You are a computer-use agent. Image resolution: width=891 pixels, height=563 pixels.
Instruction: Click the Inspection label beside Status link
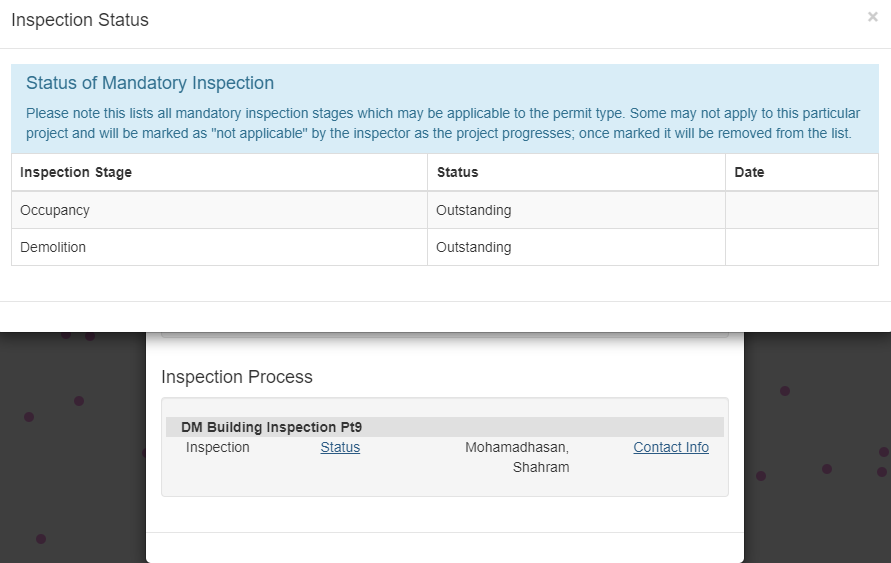coord(218,447)
